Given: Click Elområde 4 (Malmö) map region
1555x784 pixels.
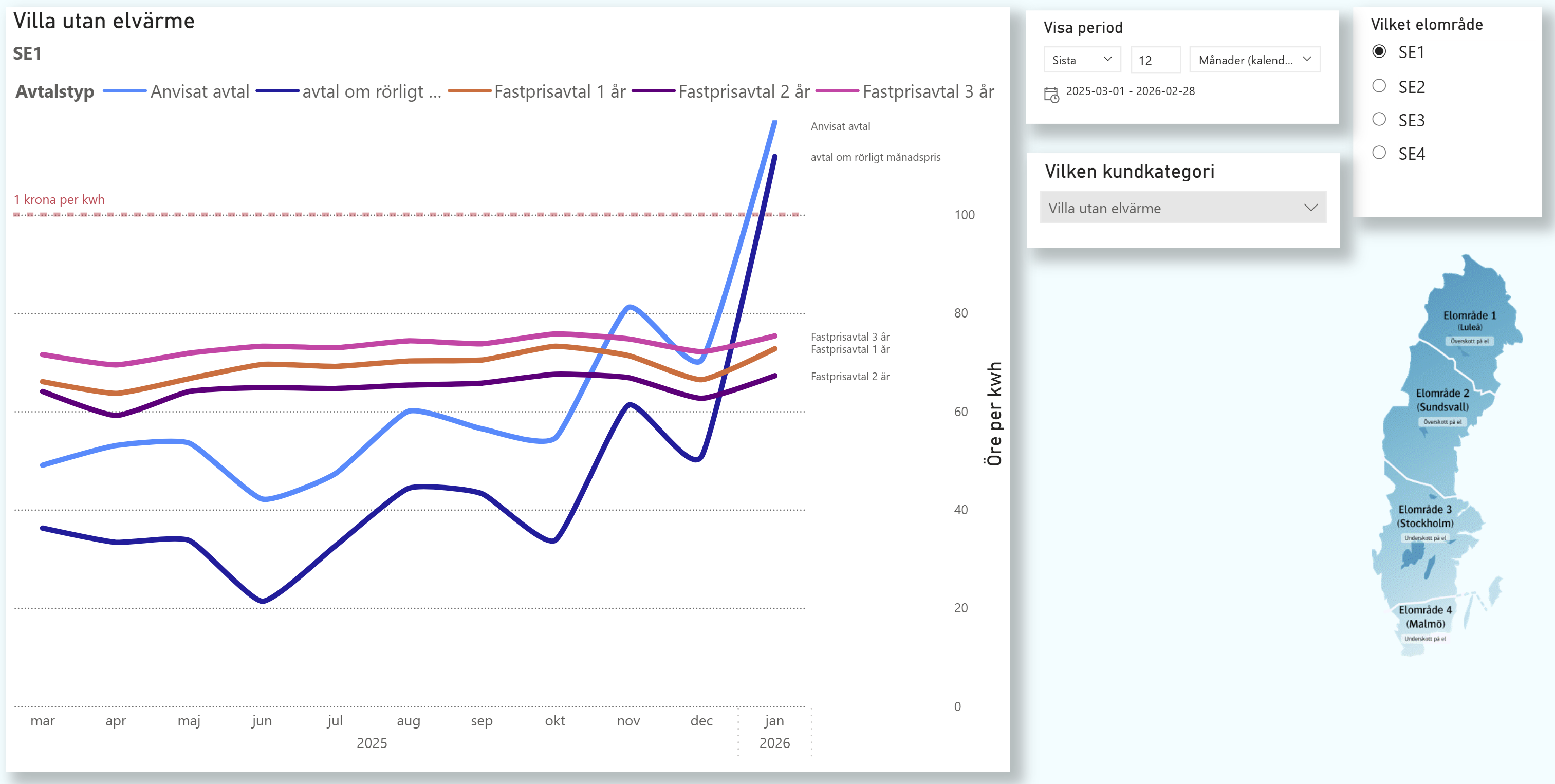Looking at the screenshot, I should [x=1424, y=616].
